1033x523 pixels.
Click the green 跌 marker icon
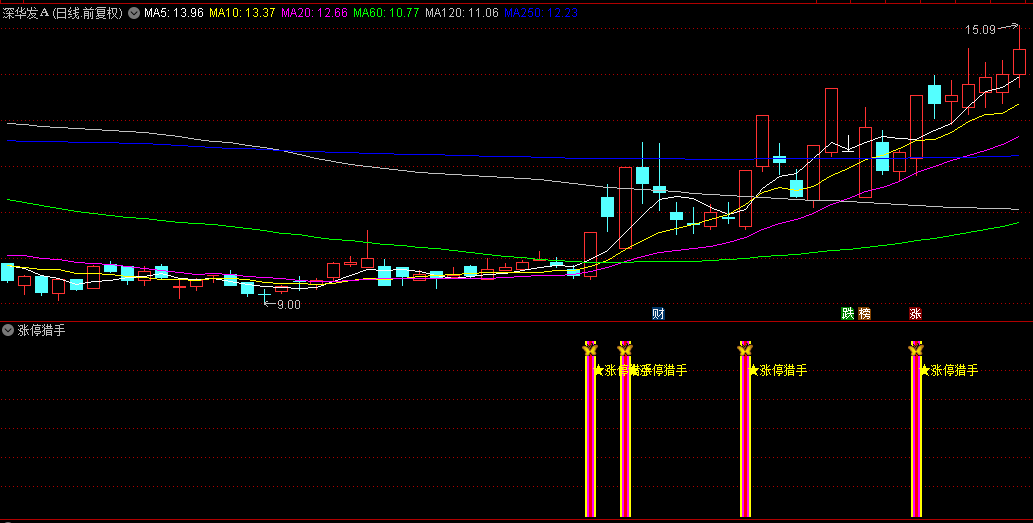[847, 314]
